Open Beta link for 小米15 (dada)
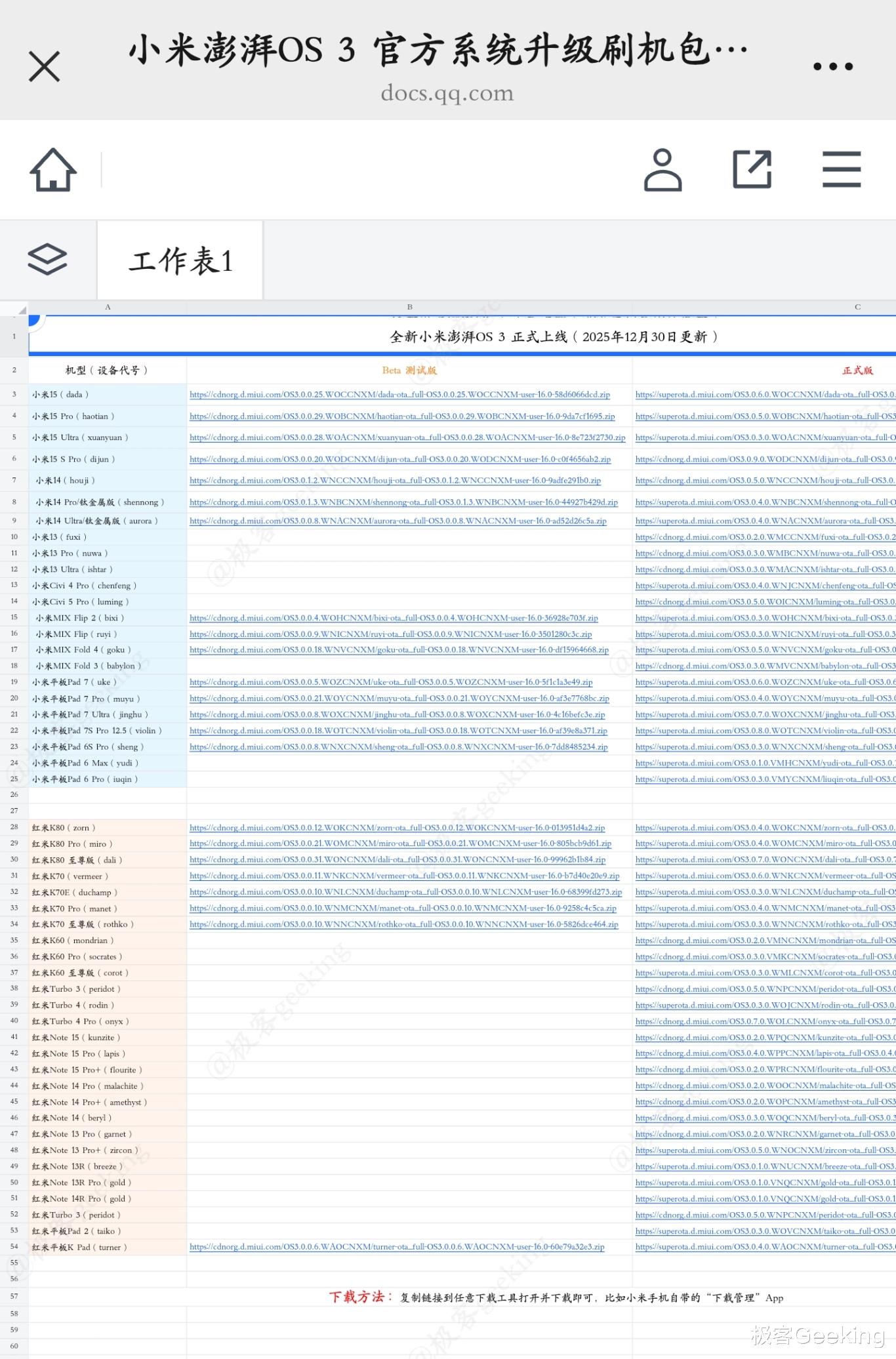 coord(400,395)
